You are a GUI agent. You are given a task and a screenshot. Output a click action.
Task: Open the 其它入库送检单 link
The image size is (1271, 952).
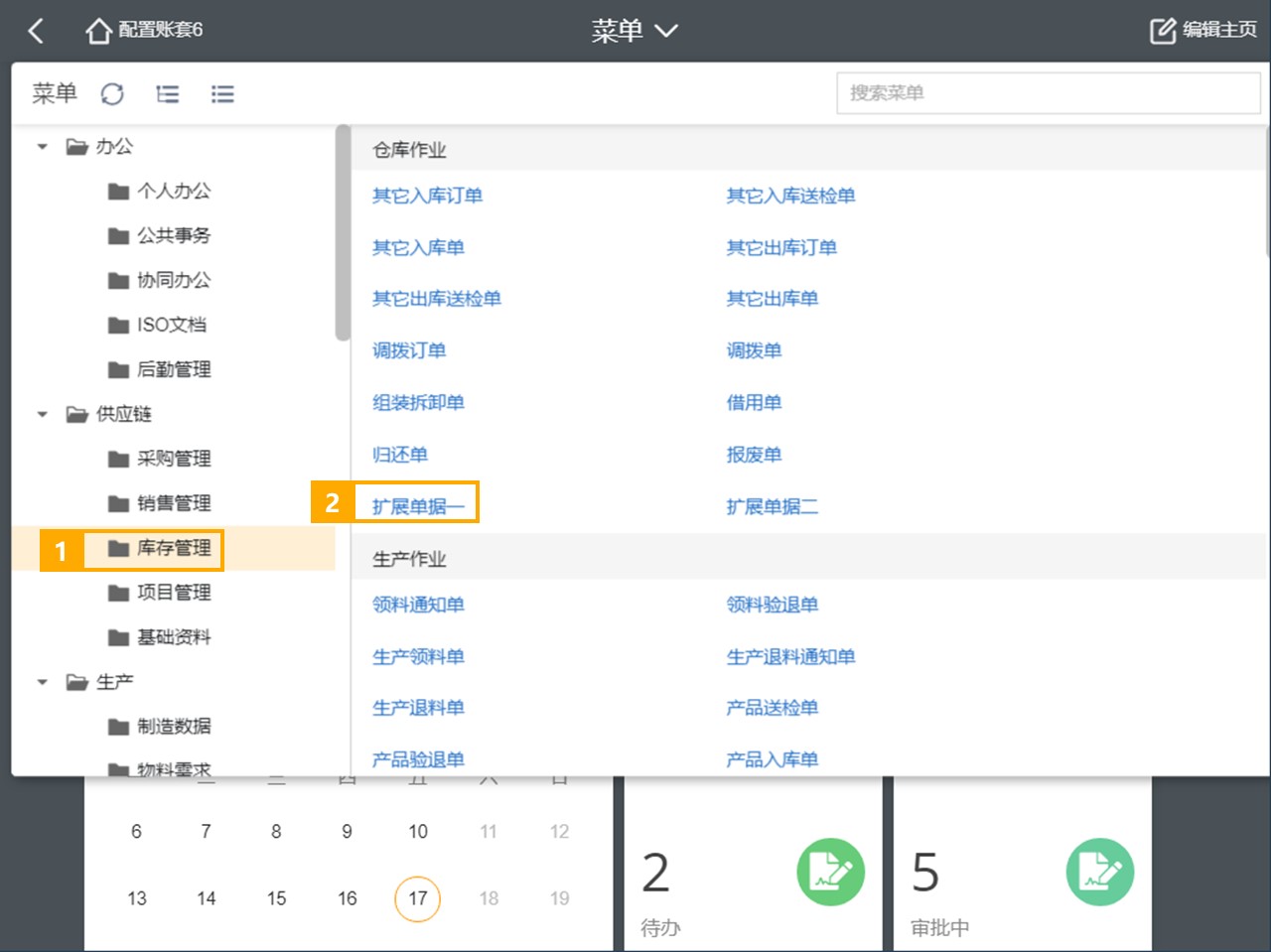pyautogui.click(x=790, y=196)
